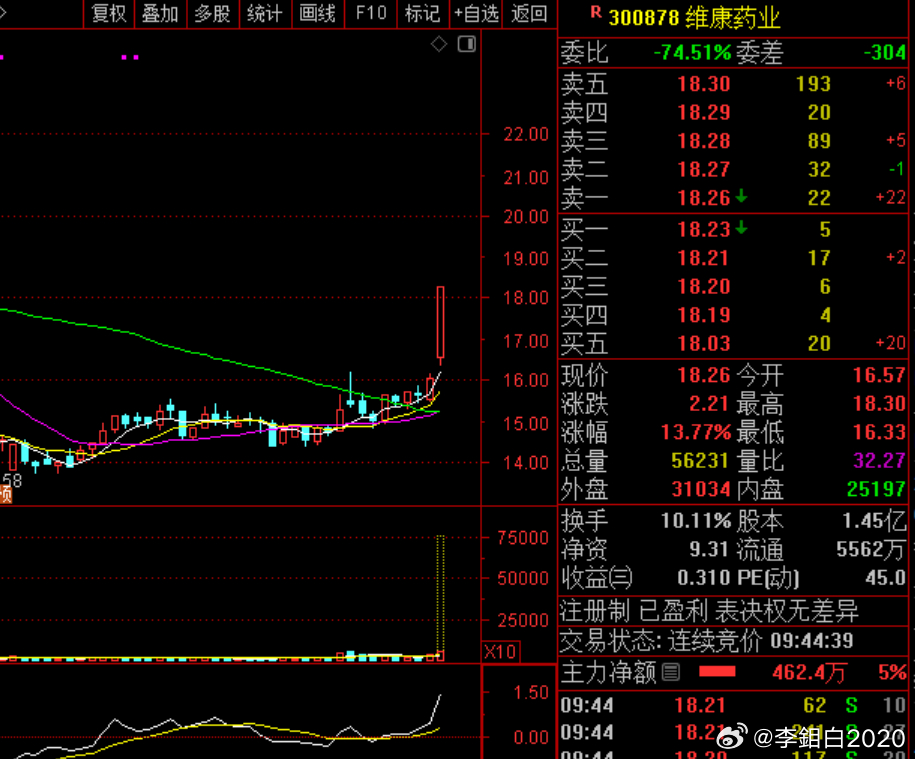The width and height of the screenshot is (915, 759).
Task: Open the 叠加 overlay option
Action: [x=160, y=13]
